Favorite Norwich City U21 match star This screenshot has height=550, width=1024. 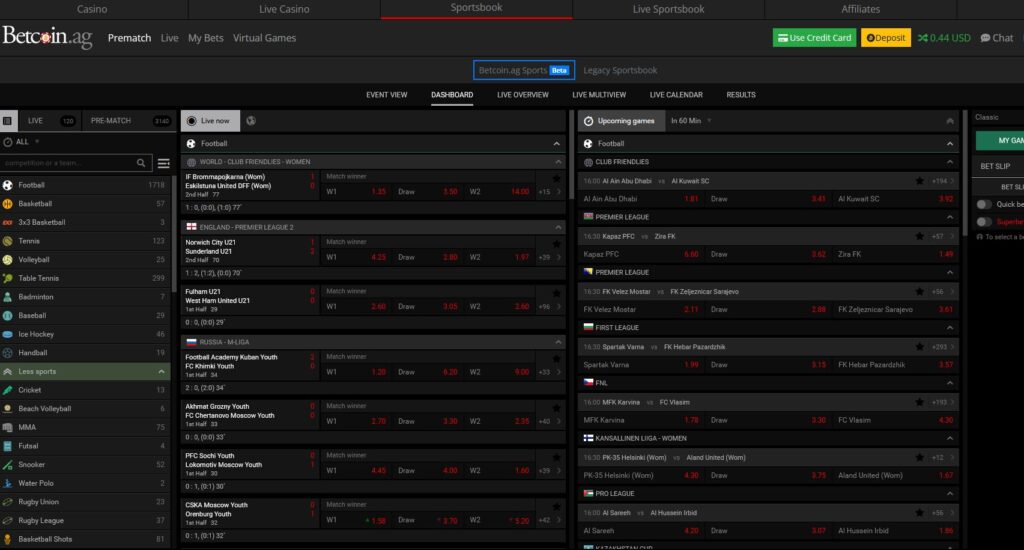(556, 244)
